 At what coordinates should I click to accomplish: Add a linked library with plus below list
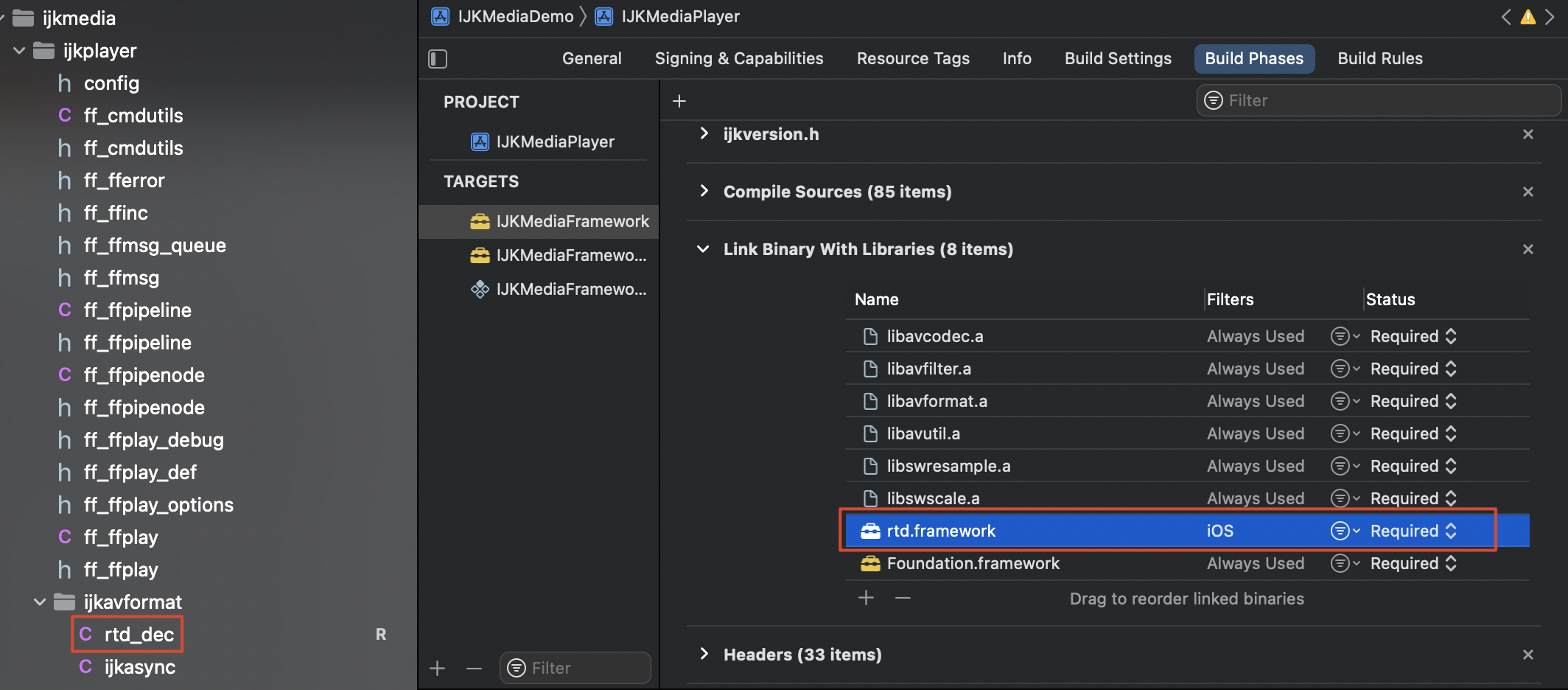867,598
